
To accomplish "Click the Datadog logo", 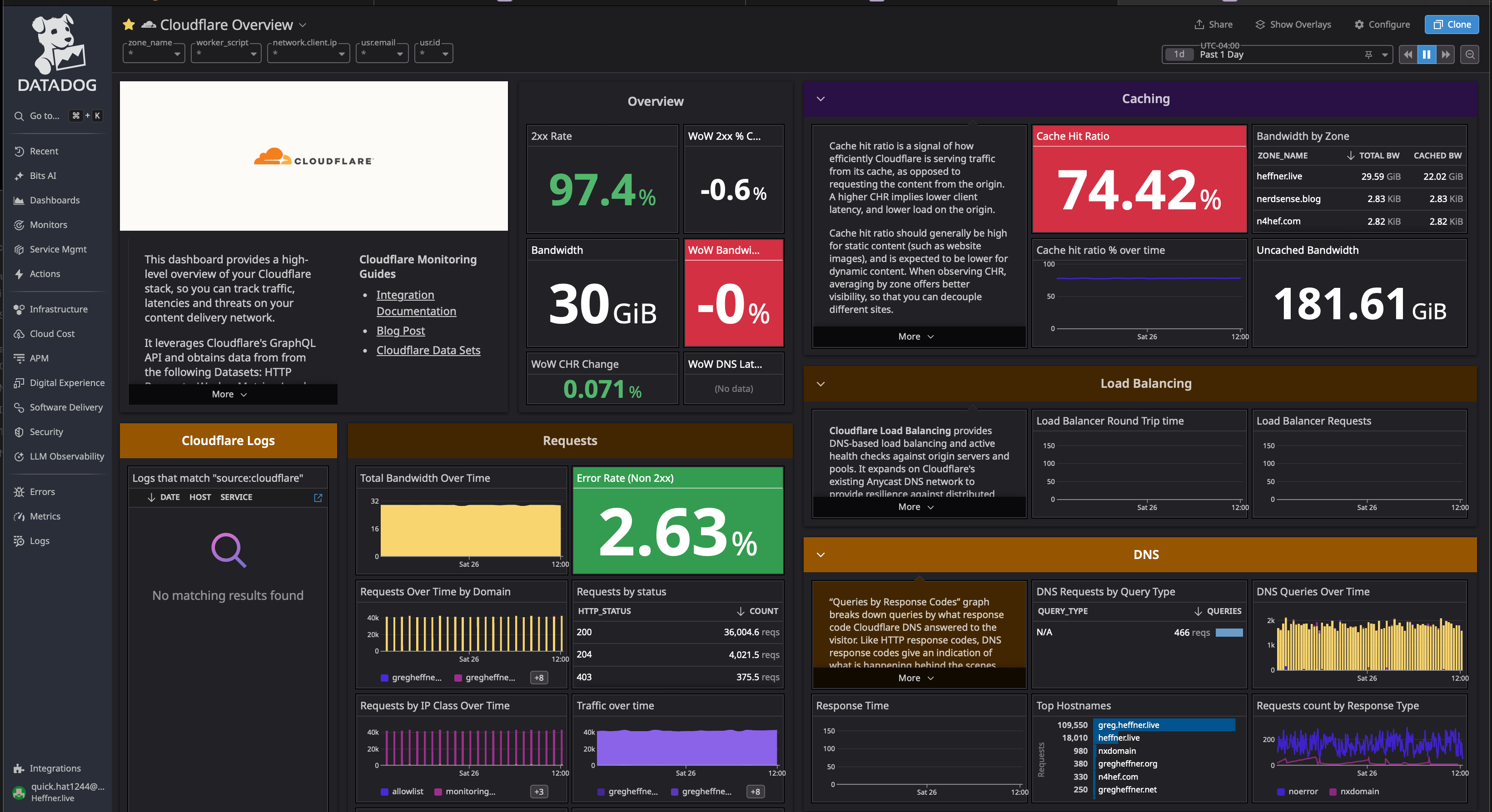I will 57,52.
